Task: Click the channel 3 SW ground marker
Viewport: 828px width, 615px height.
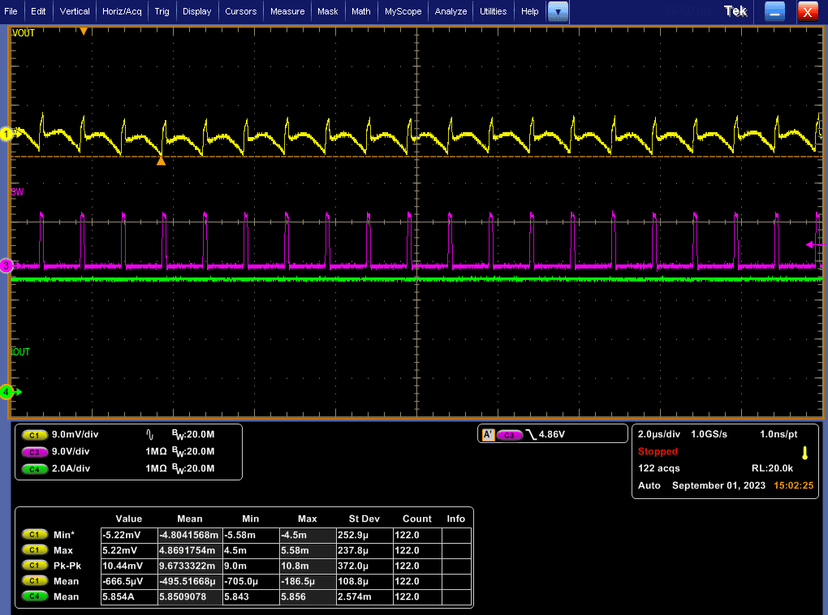Action: click(6, 266)
